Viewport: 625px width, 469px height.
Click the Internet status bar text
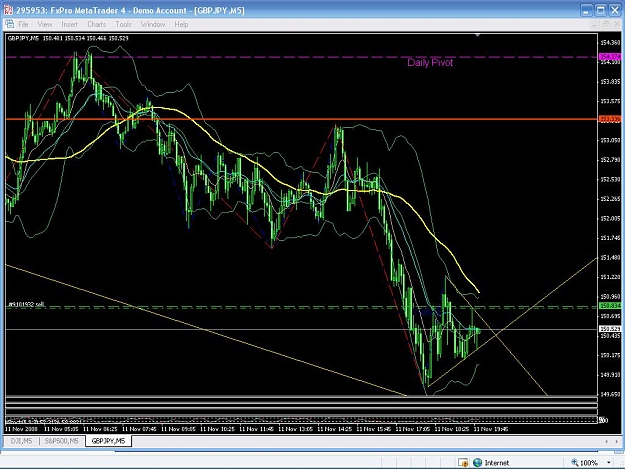(497, 463)
